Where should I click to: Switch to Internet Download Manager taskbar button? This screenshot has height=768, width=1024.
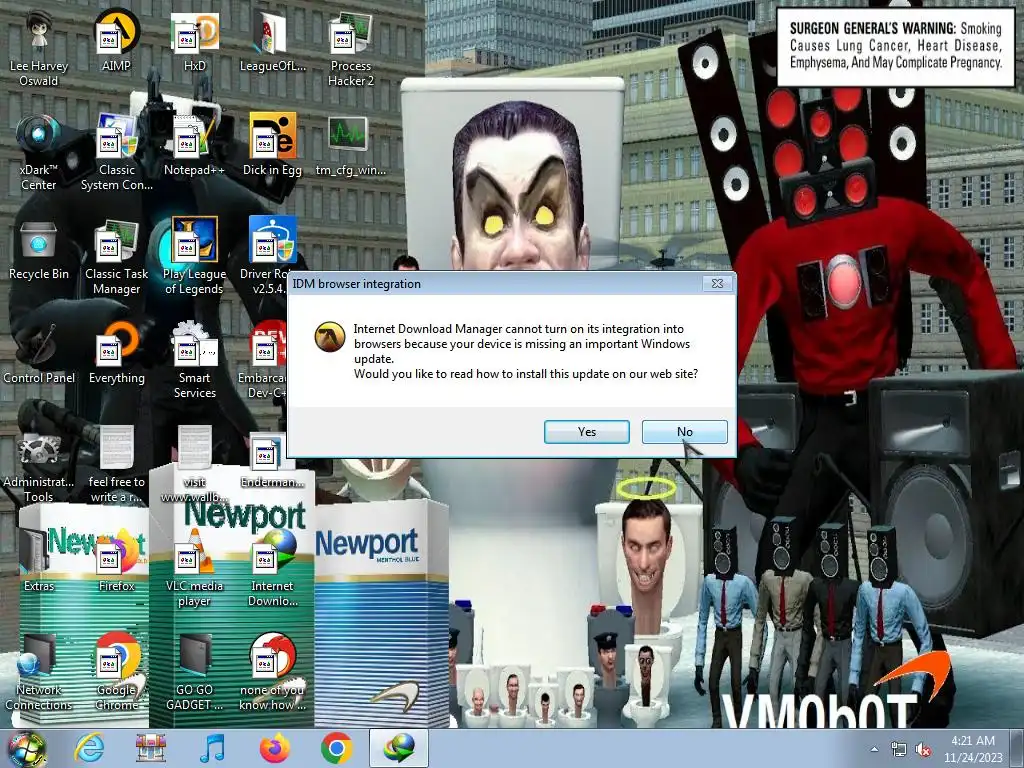[x=399, y=748]
